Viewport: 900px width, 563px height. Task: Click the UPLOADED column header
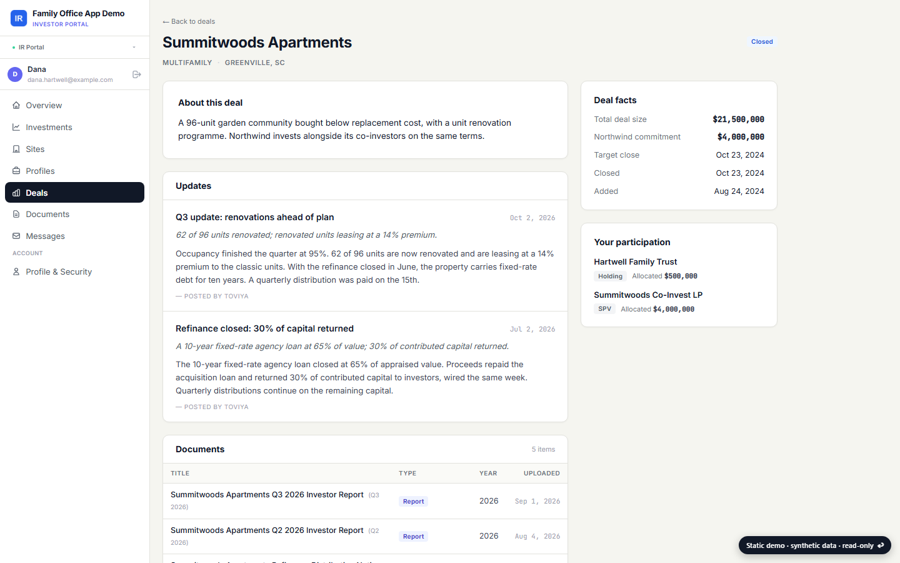click(541, 473)
